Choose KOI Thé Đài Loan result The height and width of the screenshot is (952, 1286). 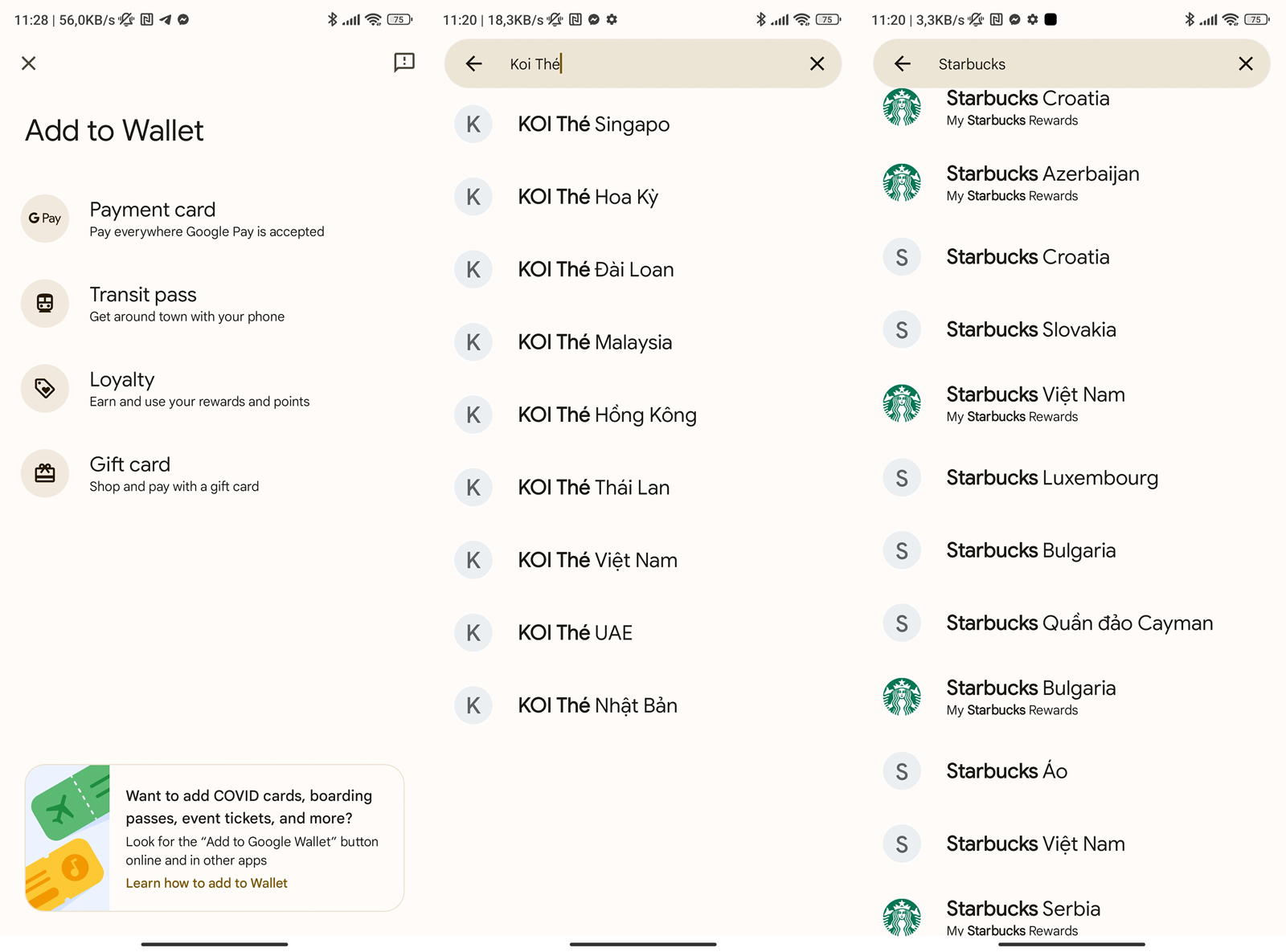coord(643,269)
